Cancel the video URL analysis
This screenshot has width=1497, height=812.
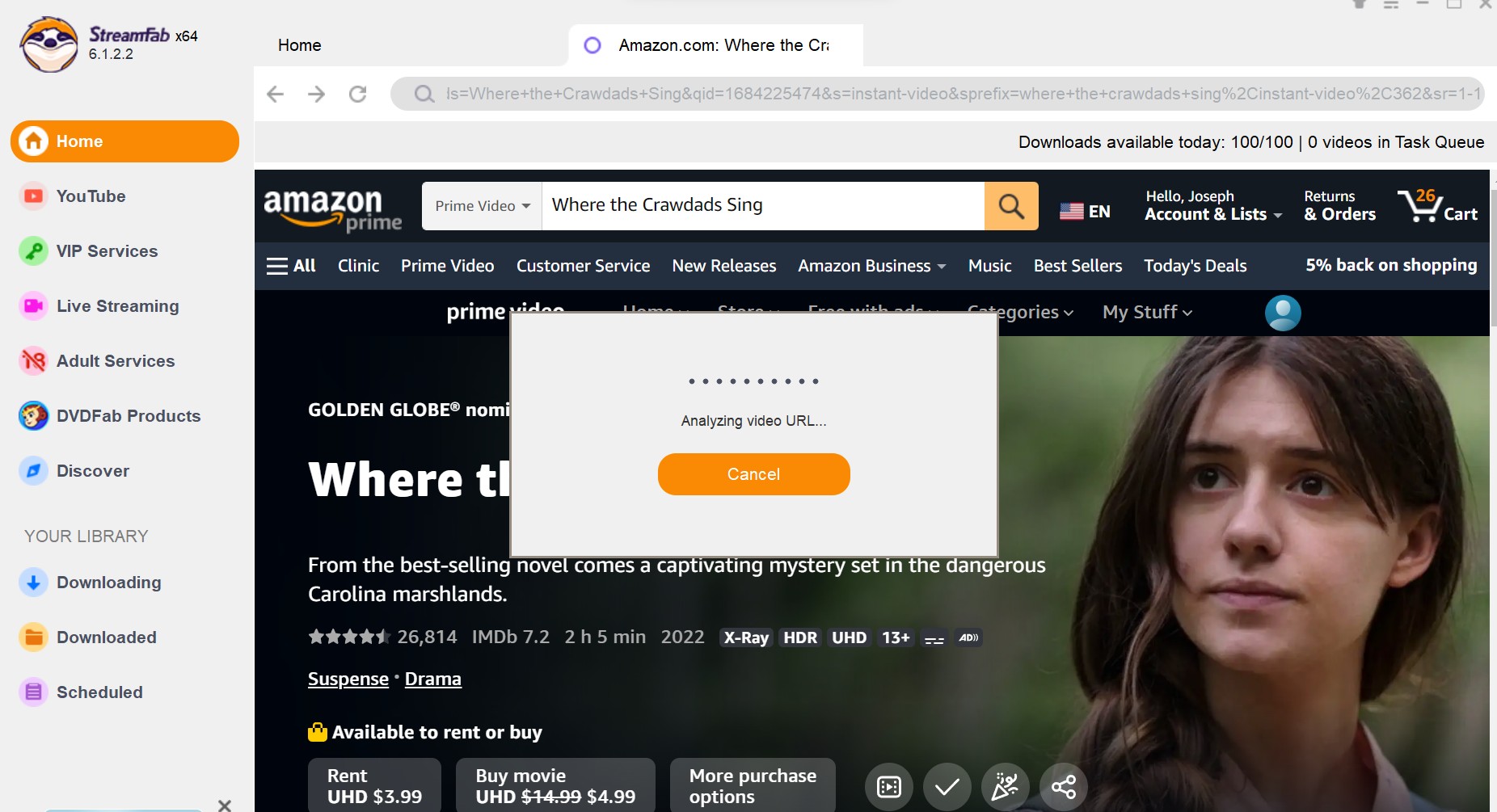(753, 474)
